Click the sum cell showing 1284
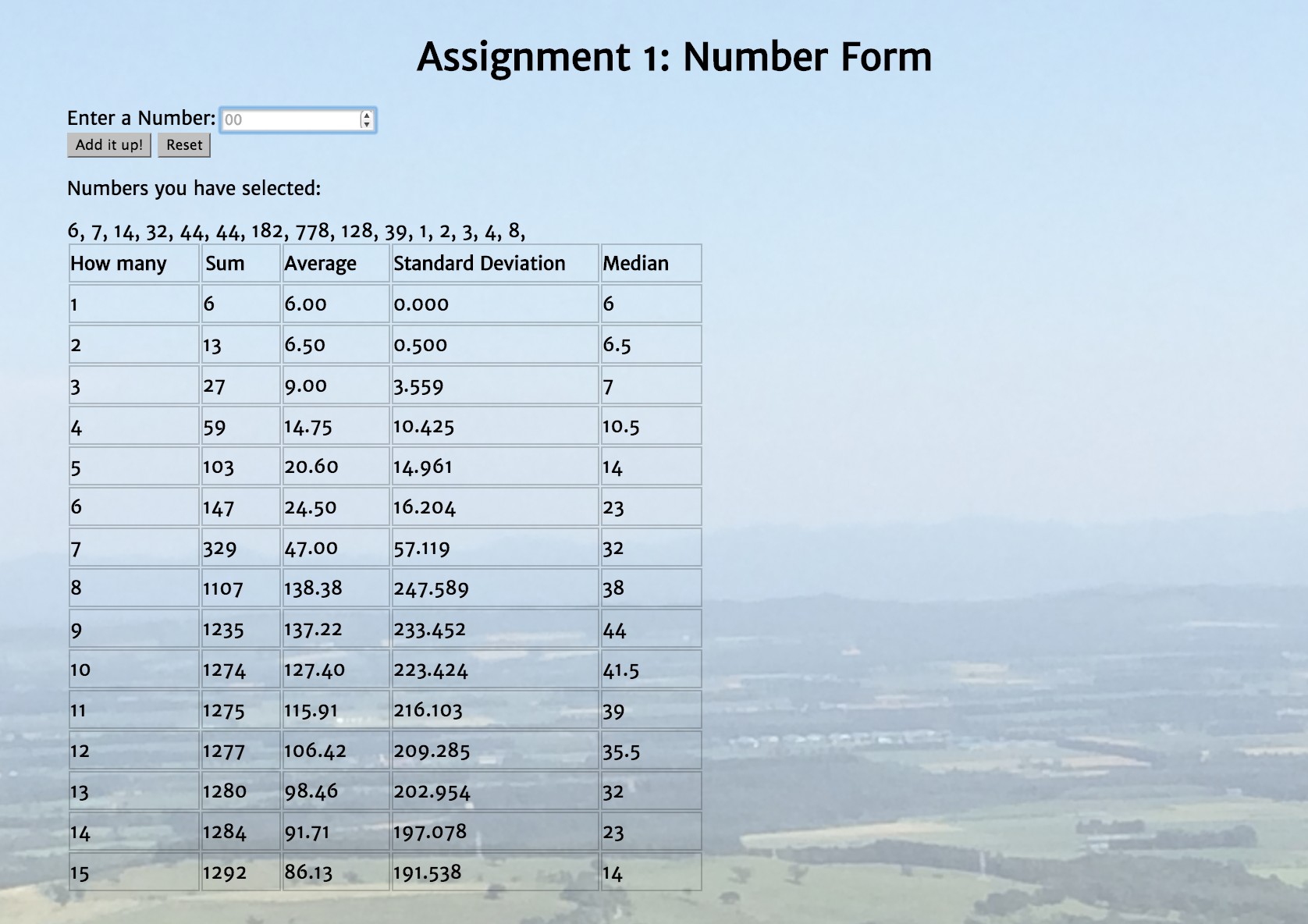Screen dimensions: 1308x924 click(x=241, y=831)
